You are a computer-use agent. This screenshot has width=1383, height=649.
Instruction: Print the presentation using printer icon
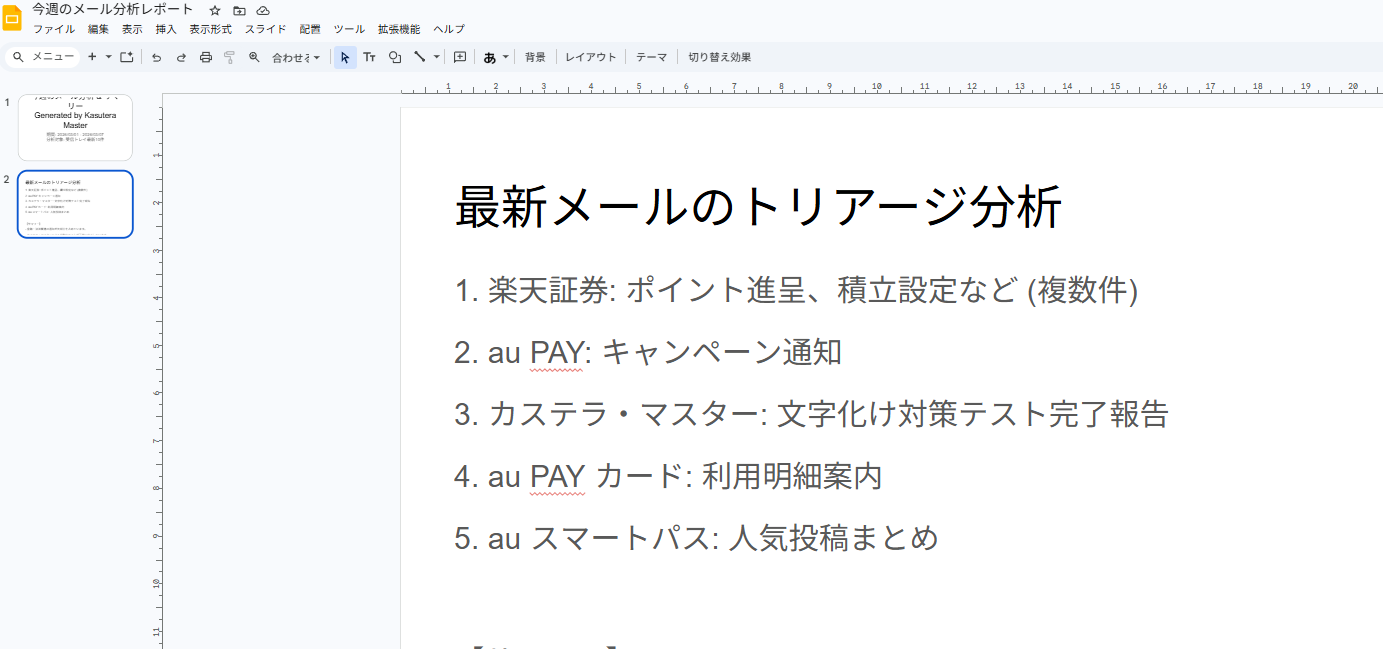tap(206, 57)
